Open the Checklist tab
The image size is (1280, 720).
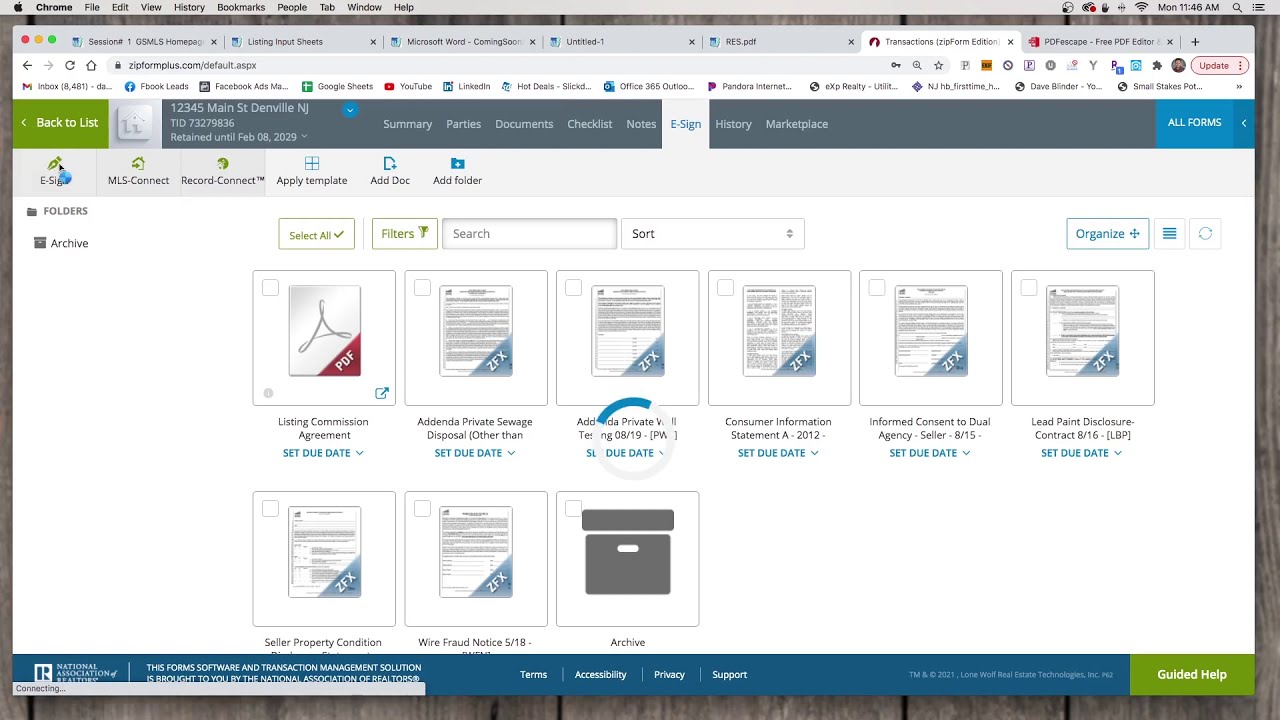(x=590, y=124)
